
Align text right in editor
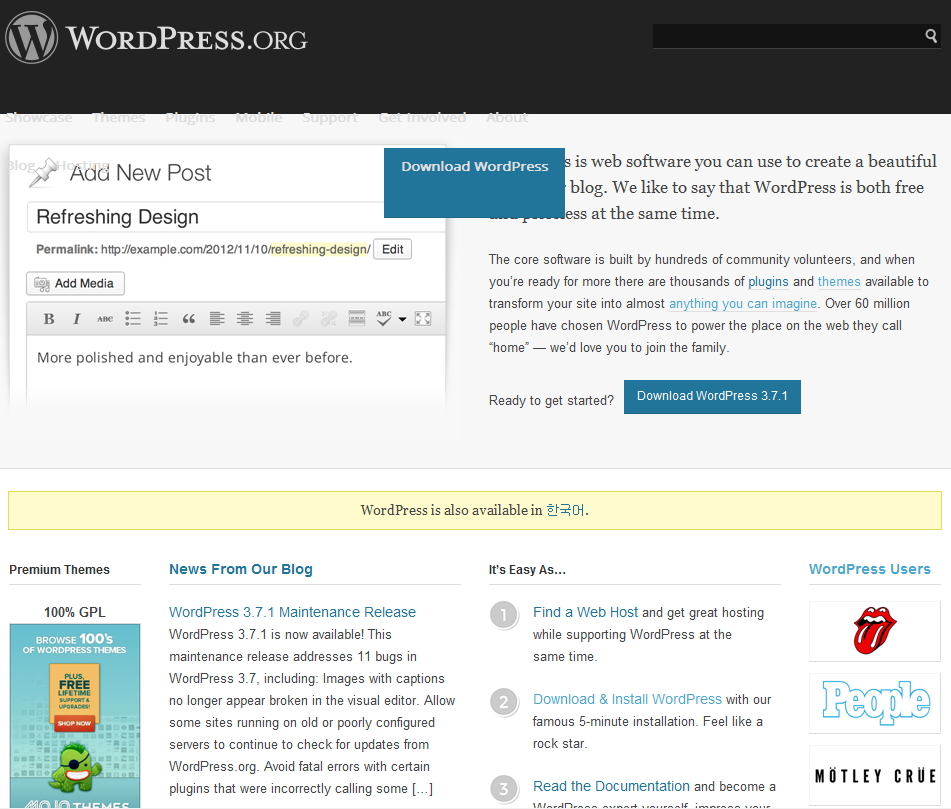point(273,319)
